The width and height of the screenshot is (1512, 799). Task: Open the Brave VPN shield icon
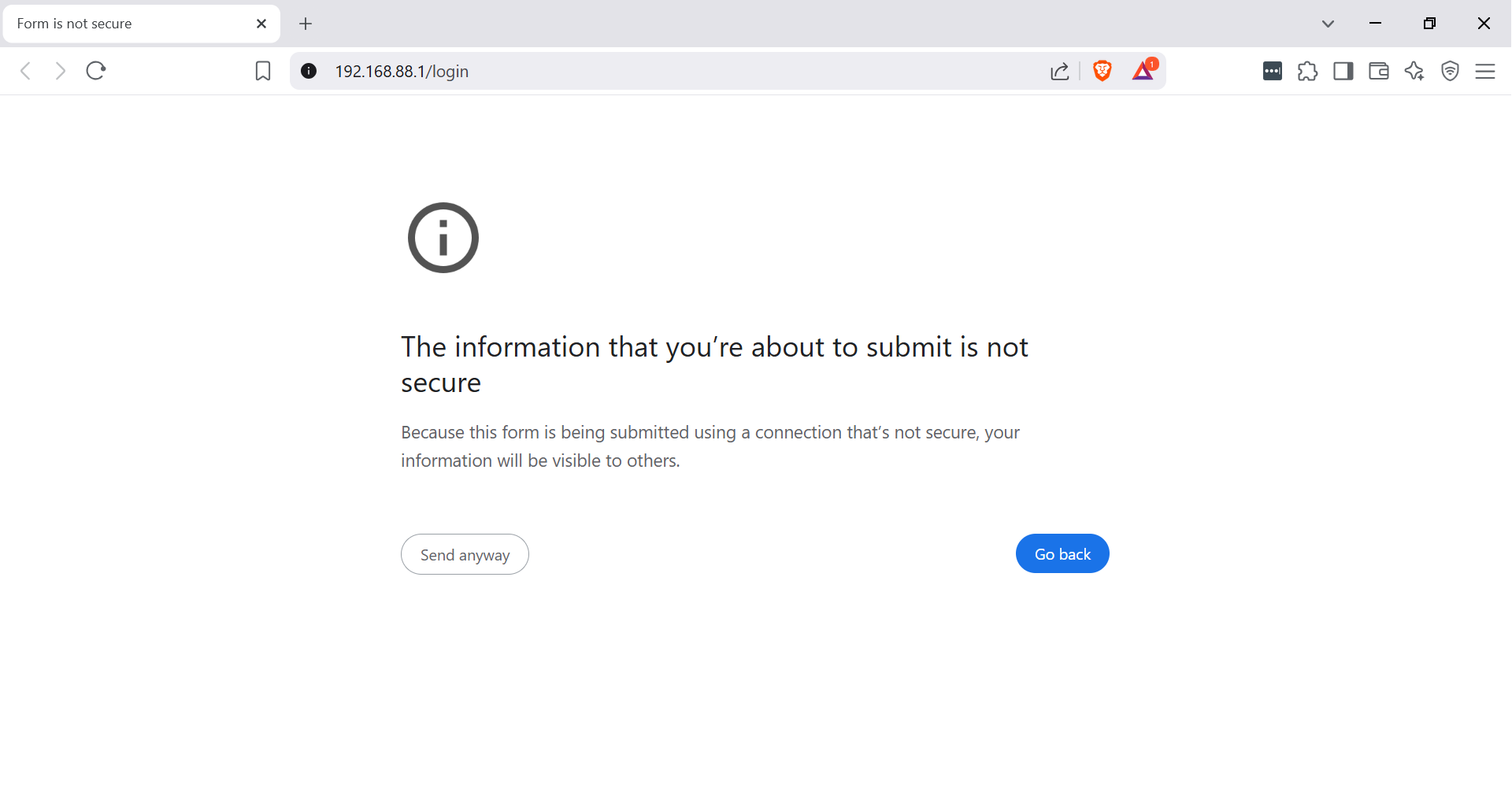[x=1450, y=71]
